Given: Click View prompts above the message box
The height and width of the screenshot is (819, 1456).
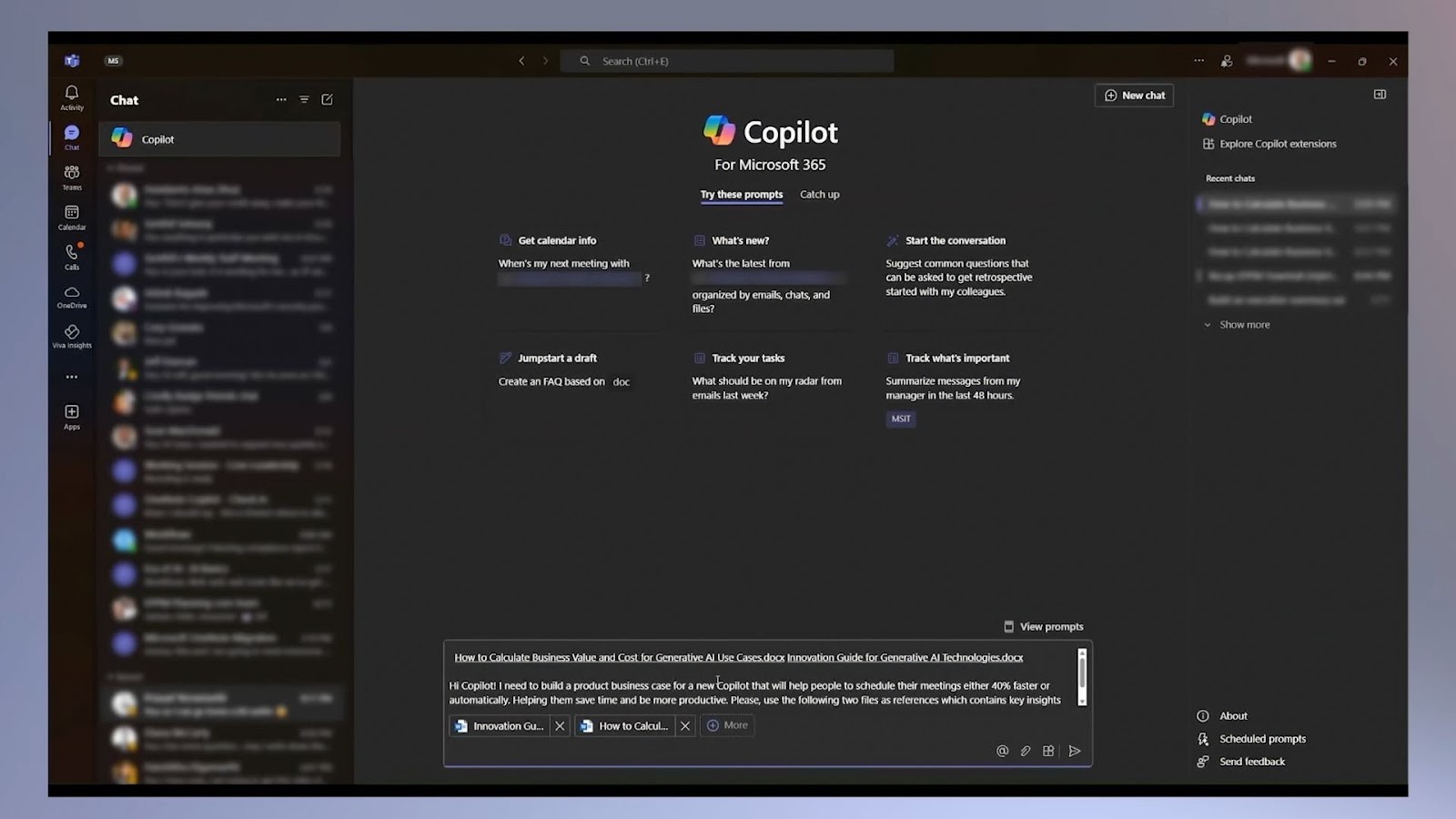Looking at the screenshot, I should (1044, 626).
